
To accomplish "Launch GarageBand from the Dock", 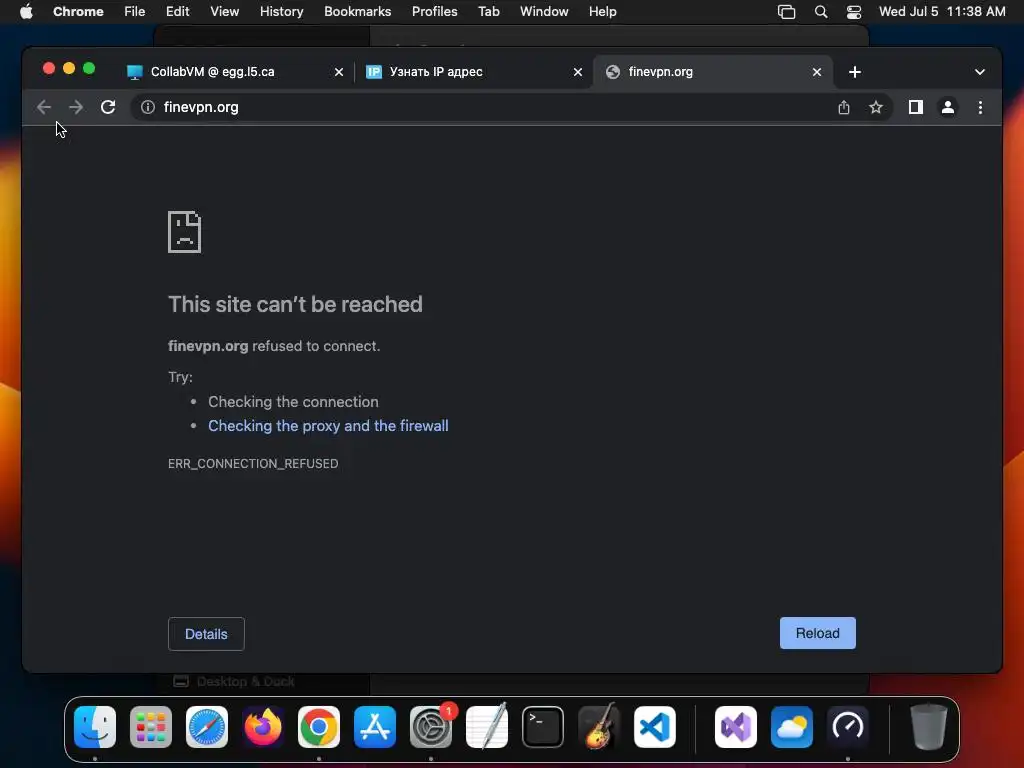I will pos(599,726).
